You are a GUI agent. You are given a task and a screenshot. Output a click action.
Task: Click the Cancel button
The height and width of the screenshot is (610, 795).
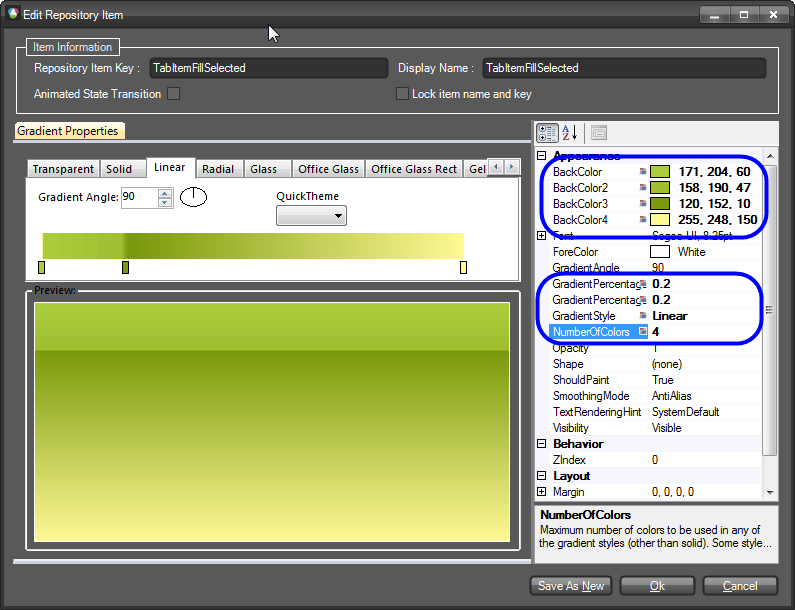[740, 586]
